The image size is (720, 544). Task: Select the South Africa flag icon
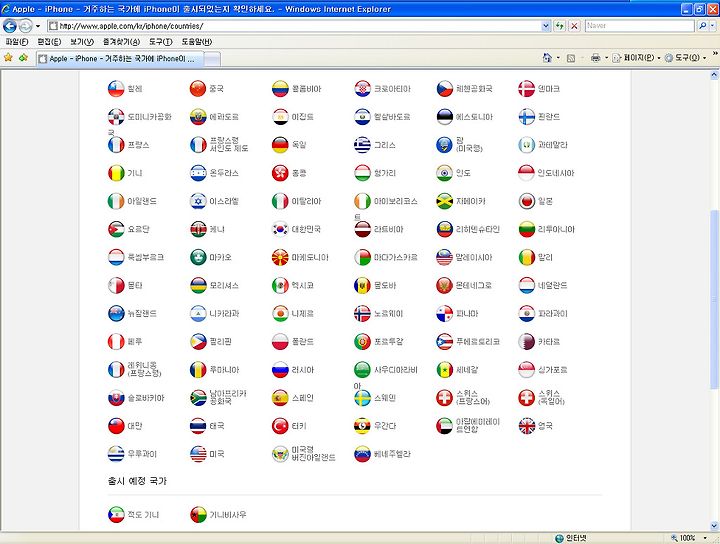pos(198,398)
